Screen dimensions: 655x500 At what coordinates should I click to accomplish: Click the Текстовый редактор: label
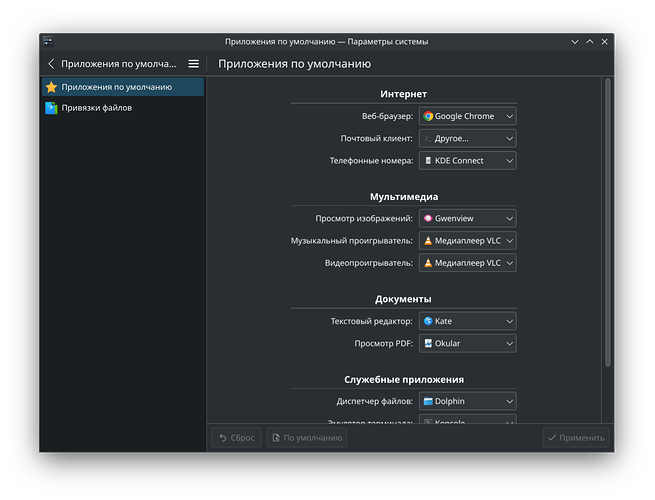[371, 321]
